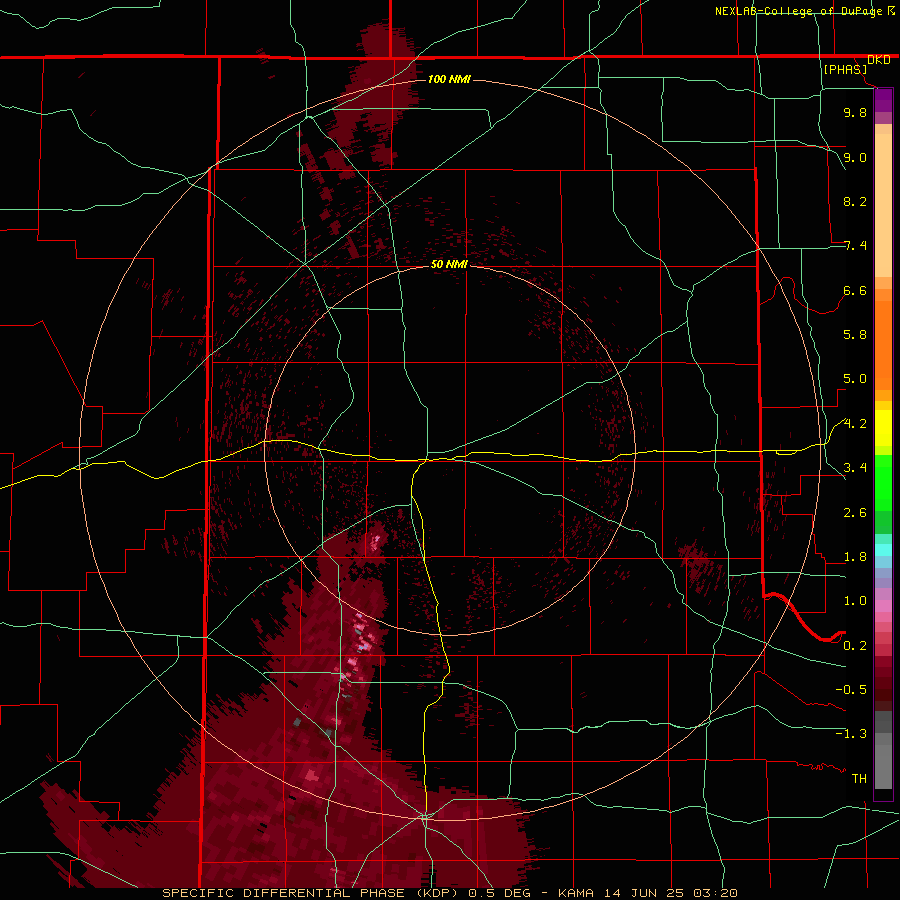The height and width of the screenshot is (900, 900).
Task: Click the 50 NMI range ring label
Action: pyautogui.click(x=449, y=264)
